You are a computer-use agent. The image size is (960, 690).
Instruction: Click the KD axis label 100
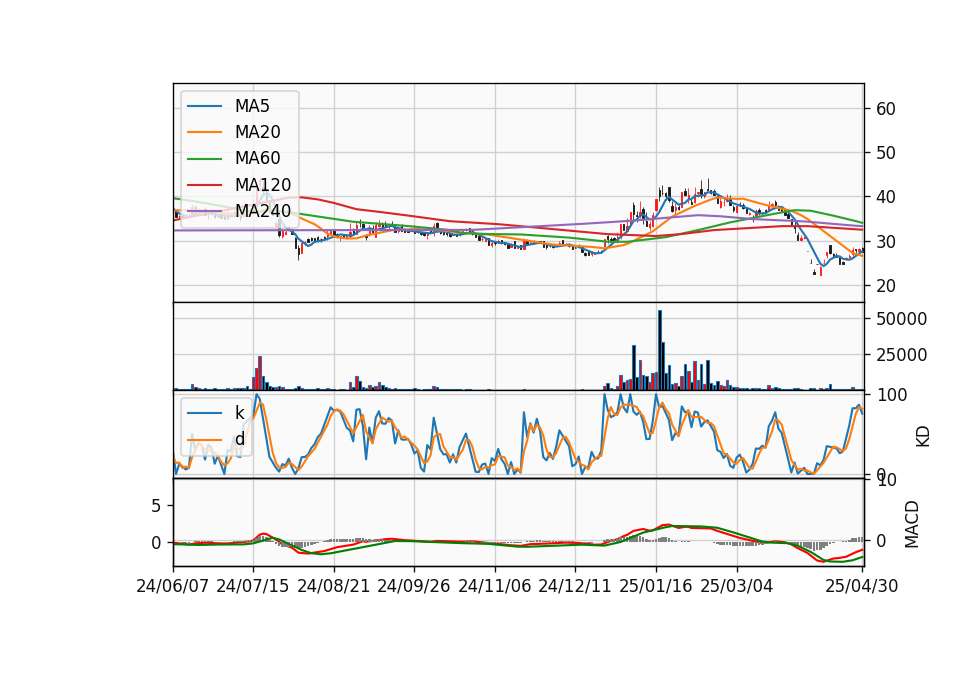coord(892,395)
